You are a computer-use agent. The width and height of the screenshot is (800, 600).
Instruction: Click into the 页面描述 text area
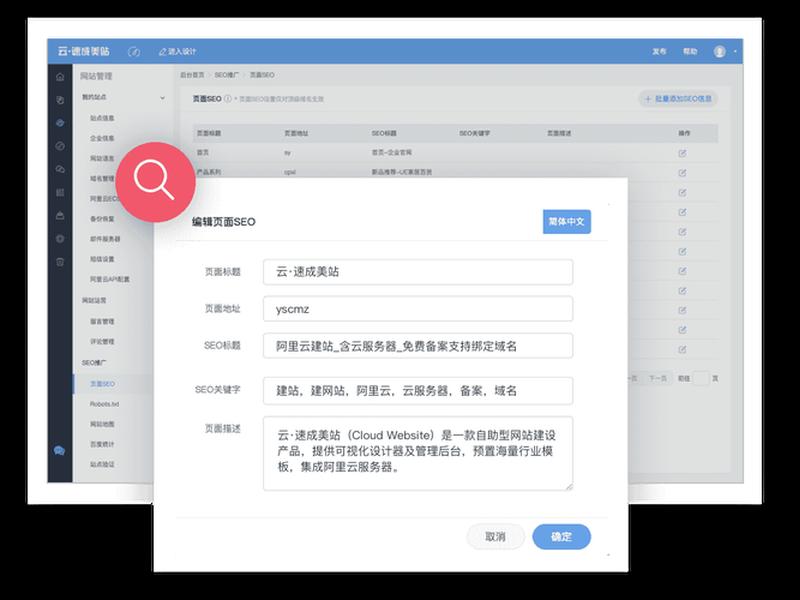[418, 454]
